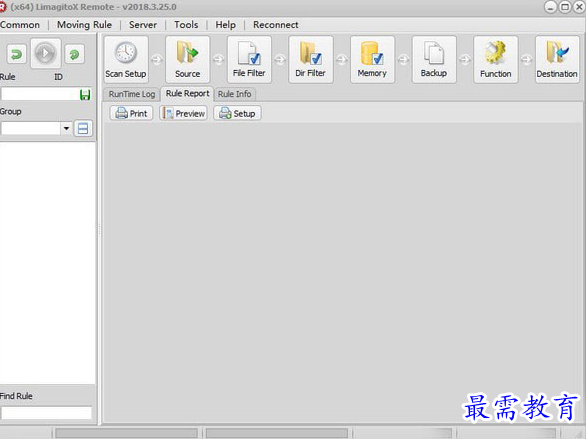Open the Help menu

[225, 25]
